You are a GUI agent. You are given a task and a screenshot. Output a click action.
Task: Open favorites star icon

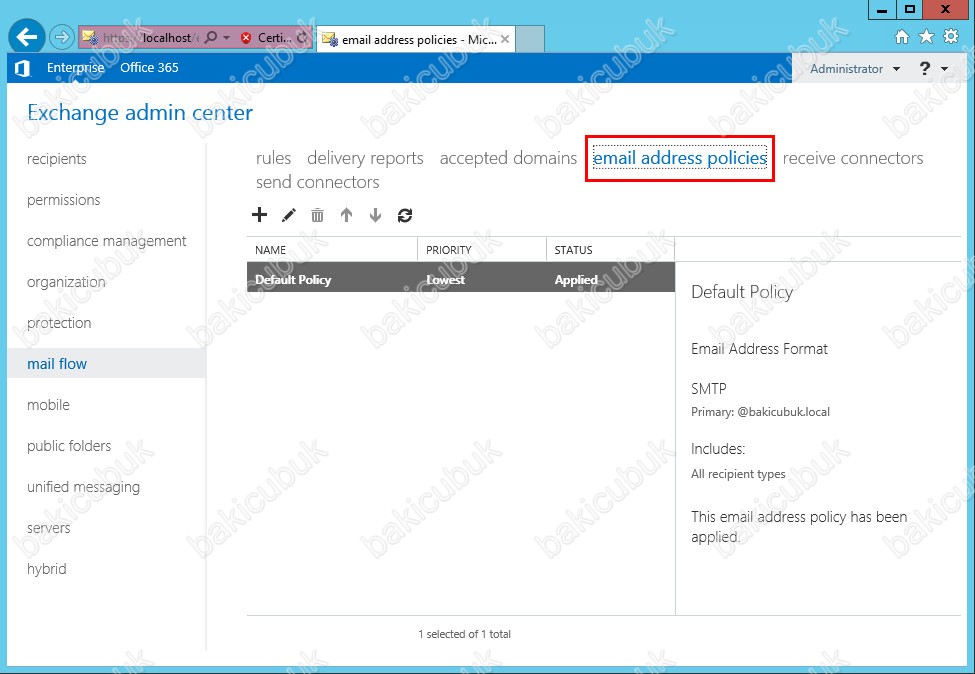tap(926, 37)
